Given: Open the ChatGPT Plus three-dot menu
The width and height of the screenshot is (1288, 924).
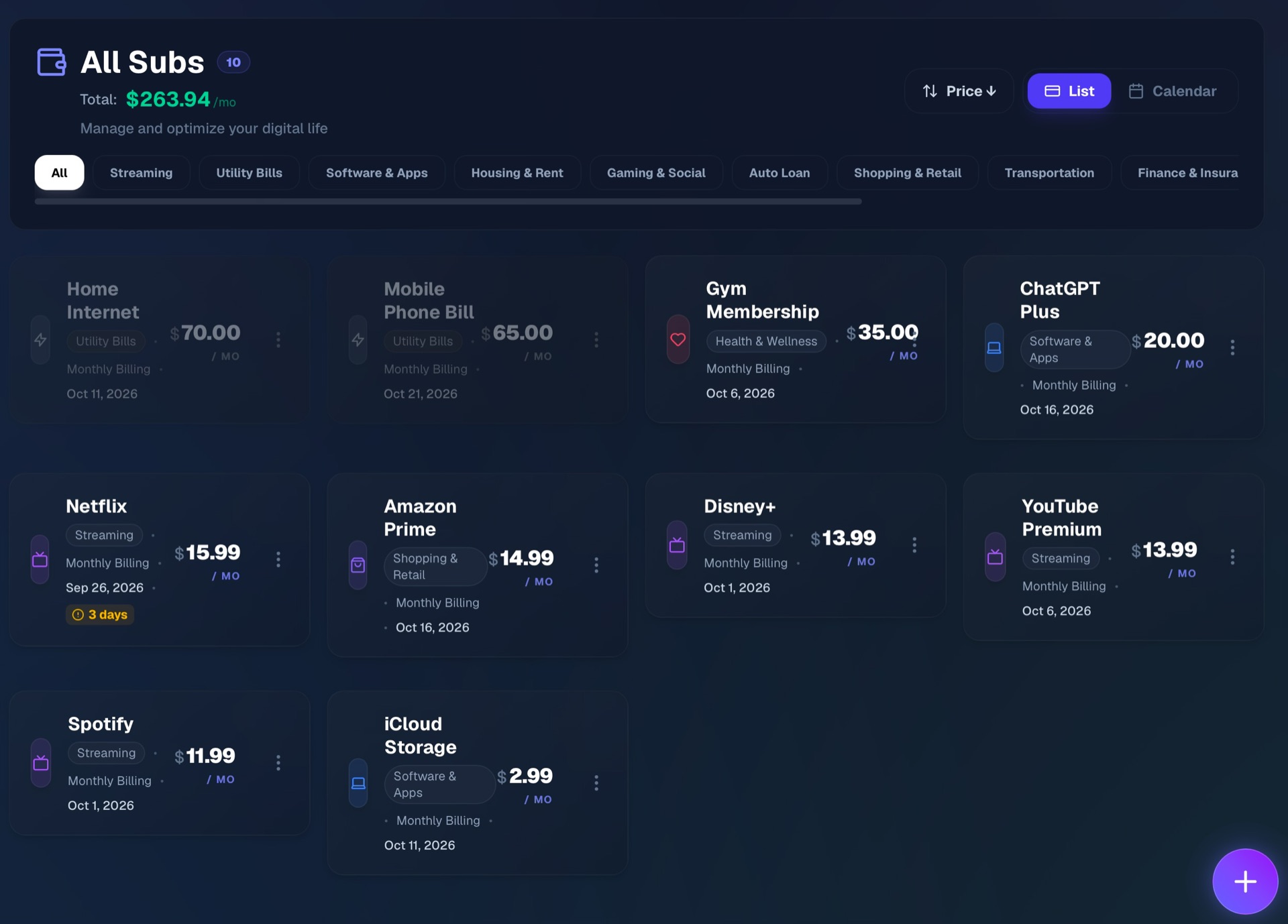Looking at the screenshot, I should [x=1232, y=347].
